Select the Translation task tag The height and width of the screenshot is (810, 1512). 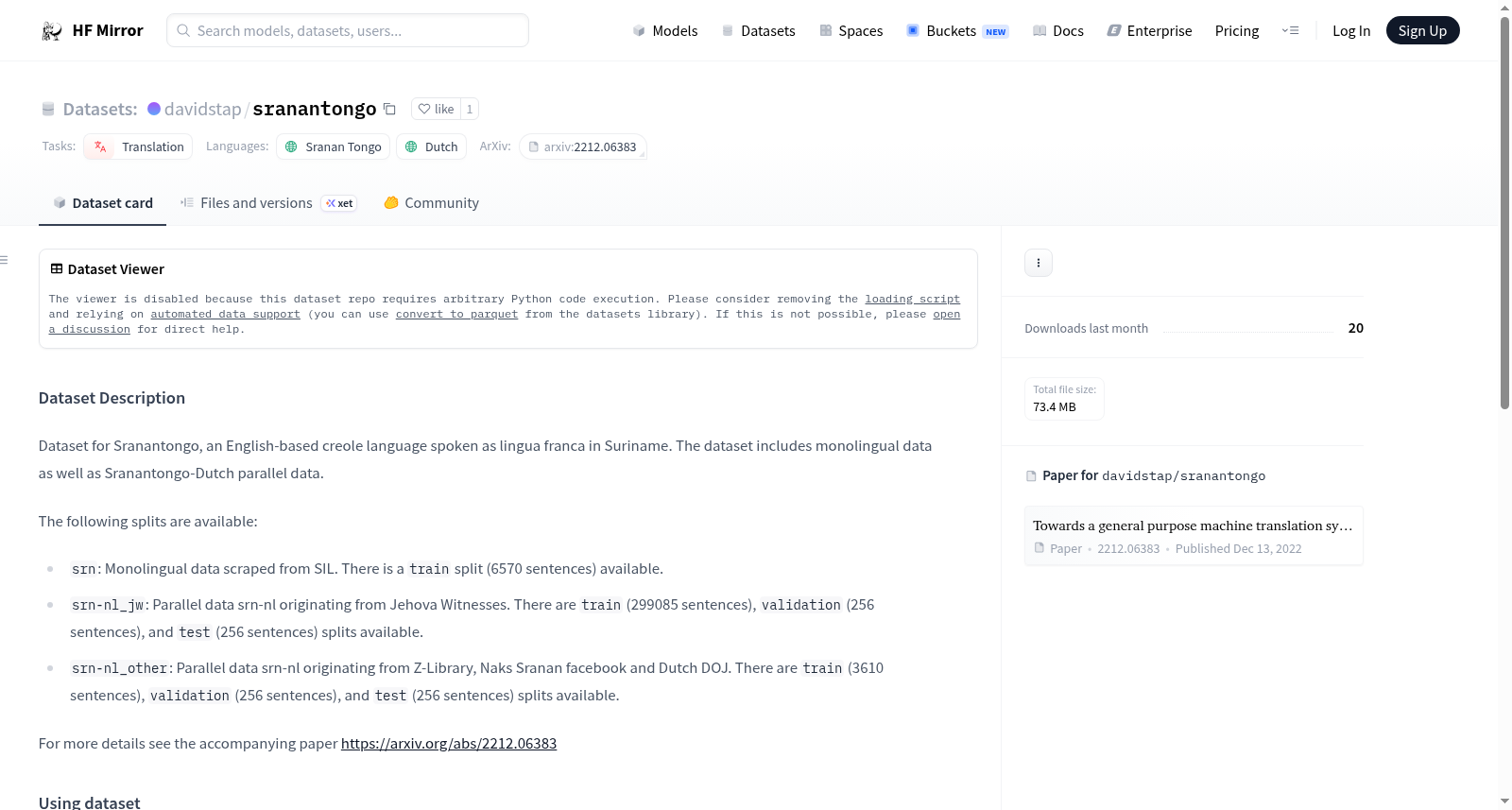pos(138,146)
